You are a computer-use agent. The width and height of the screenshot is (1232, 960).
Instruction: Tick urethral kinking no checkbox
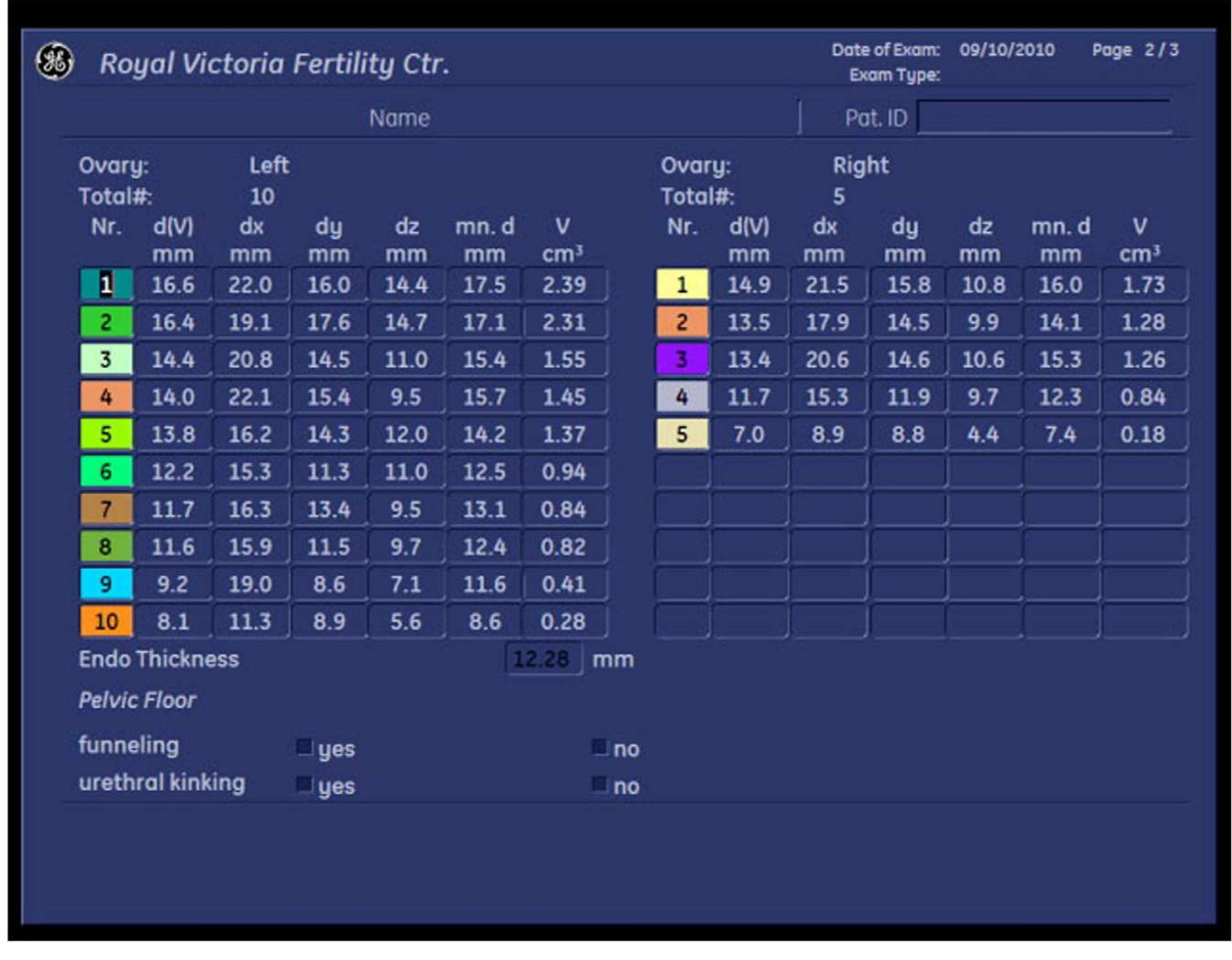(x=599, y=784)
